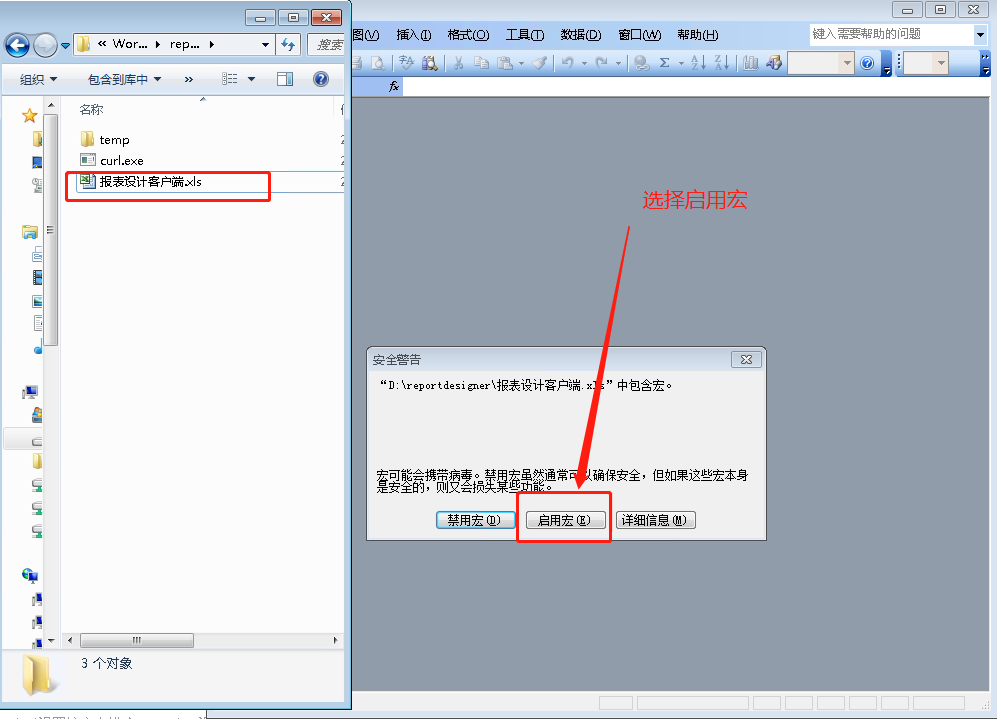
Task: Expand the view options dropdown arrow in Explorer
Action: click(252, 79)
